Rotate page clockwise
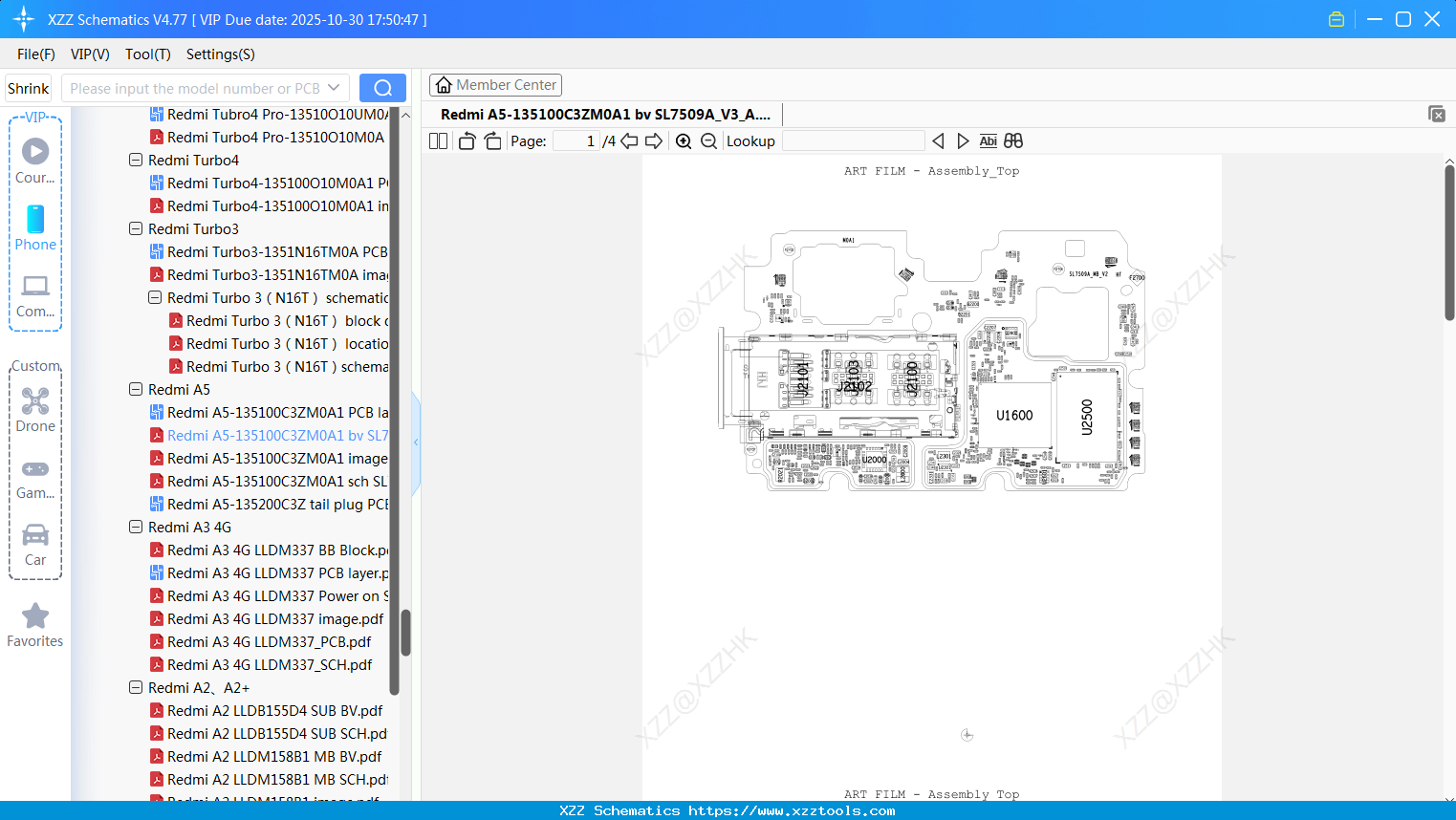This screenshot has width=1456, height=820. click(x=492, y=141)
